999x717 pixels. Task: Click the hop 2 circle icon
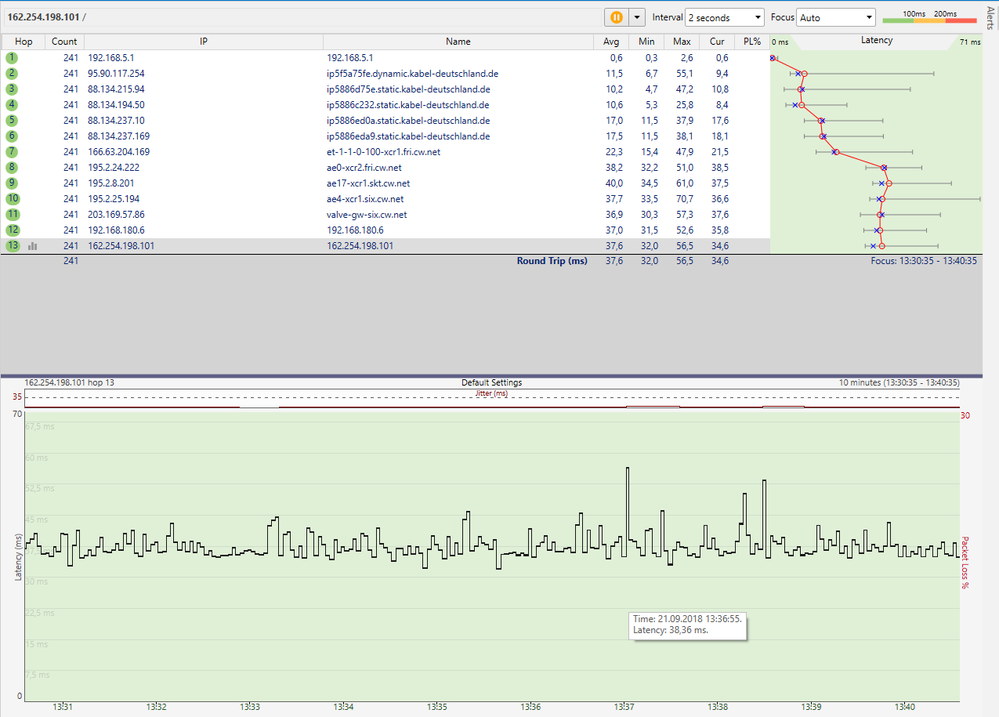[x=13, y=74]
